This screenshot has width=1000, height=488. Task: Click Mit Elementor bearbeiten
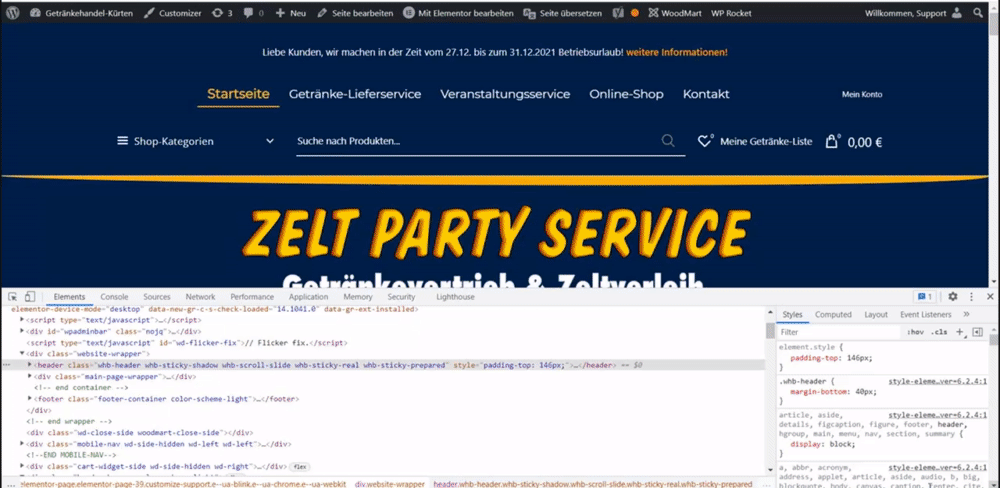click(x=458, y=13)
